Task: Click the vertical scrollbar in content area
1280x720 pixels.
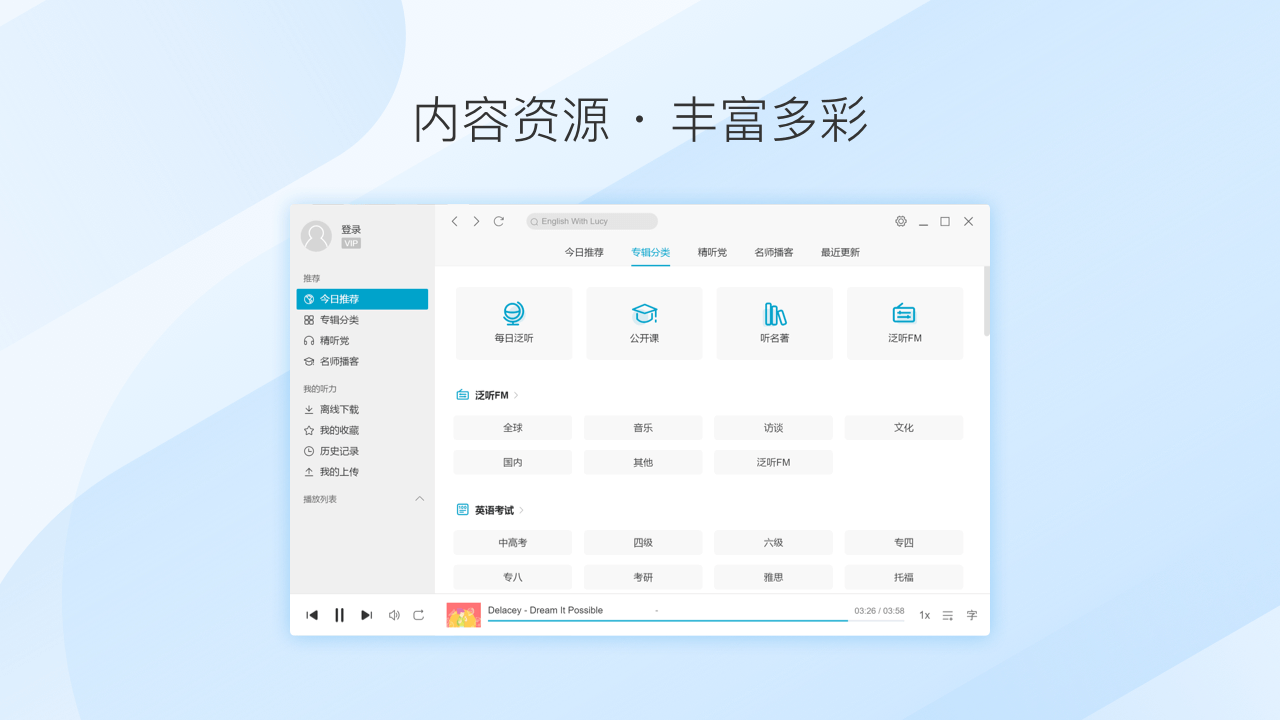Action: (x=986, y=301)
